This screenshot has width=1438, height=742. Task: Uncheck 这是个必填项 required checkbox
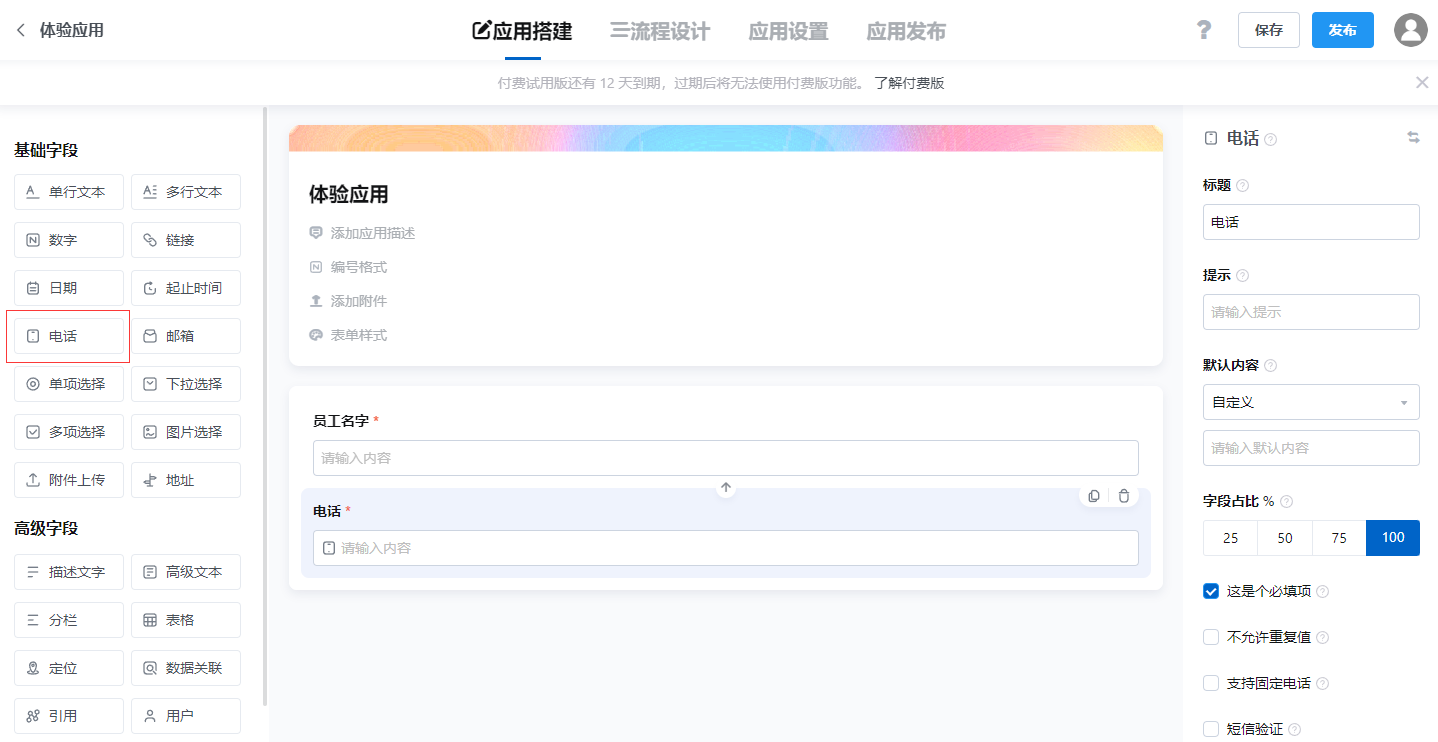pyautogui.click(x=1210, y=591)
